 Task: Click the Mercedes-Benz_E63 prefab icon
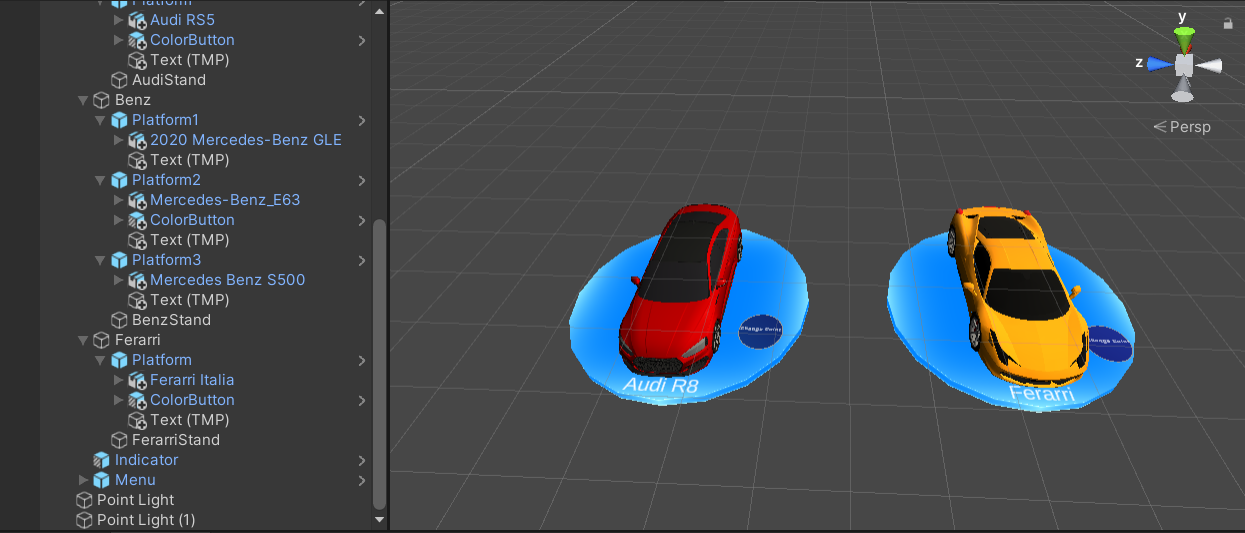[x=138, y=200]
